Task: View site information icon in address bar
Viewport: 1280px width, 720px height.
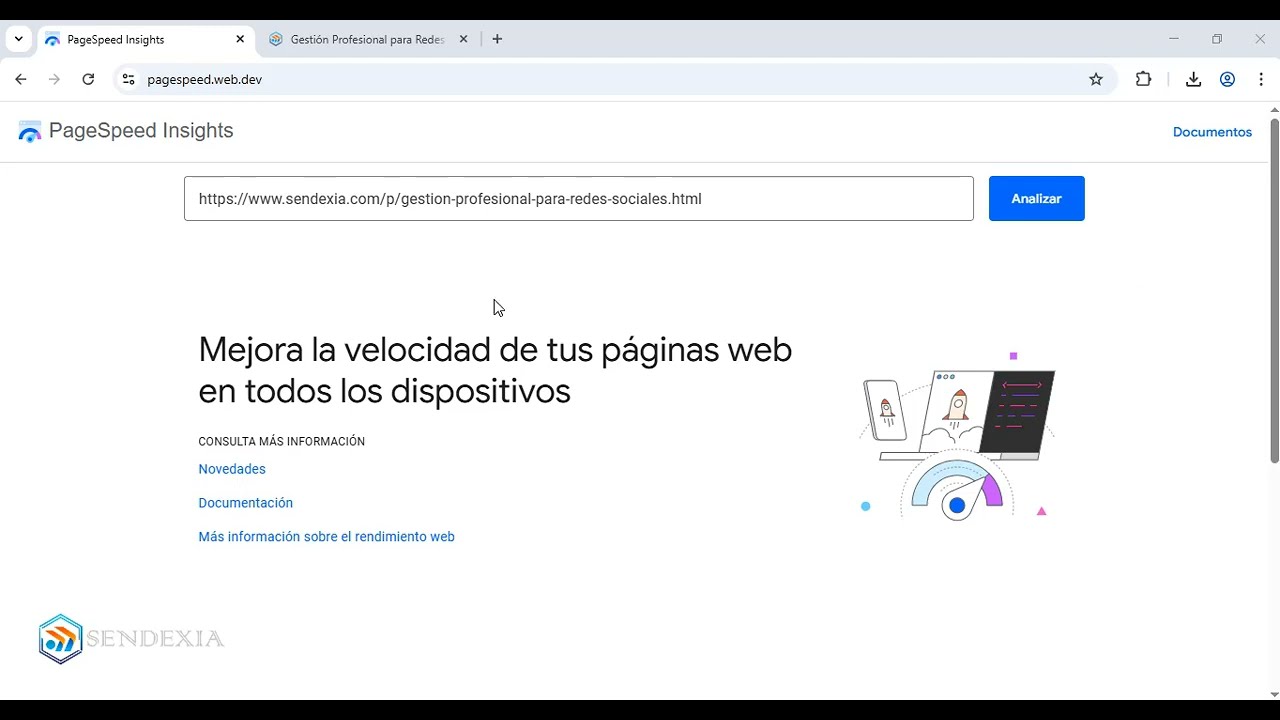Action: point(128,79)
